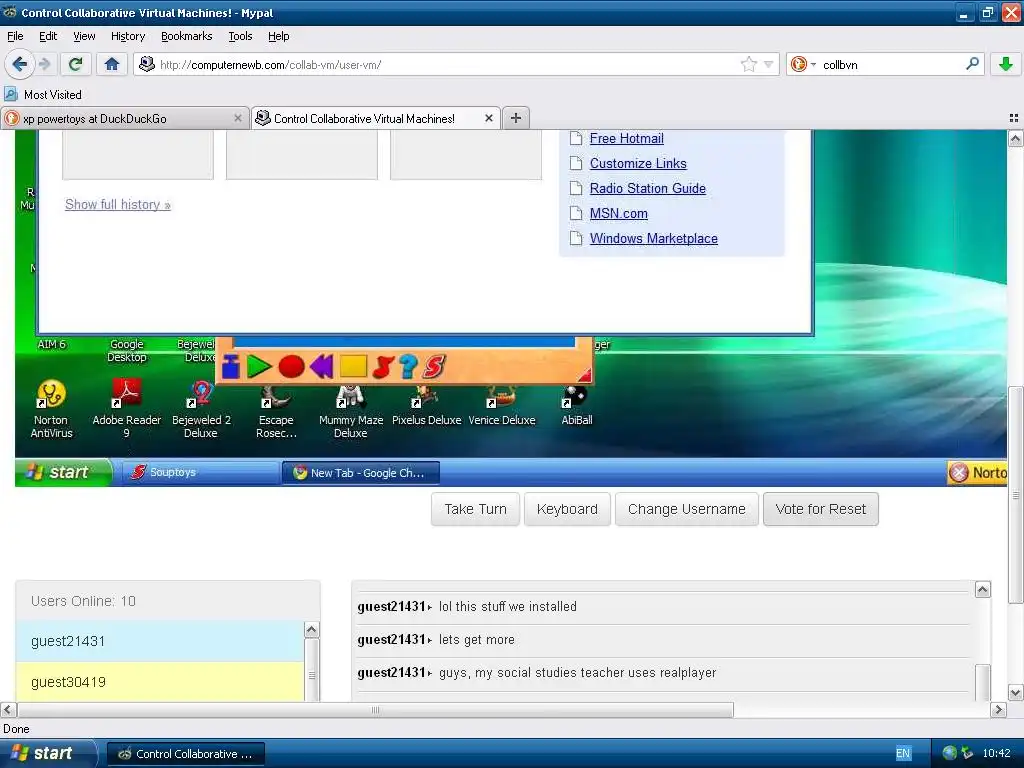Screen dimensions: 1024x768
Task: Click the Souptoys purple rewind arrows
Action: pyautogui.click(x=321, y=367)
